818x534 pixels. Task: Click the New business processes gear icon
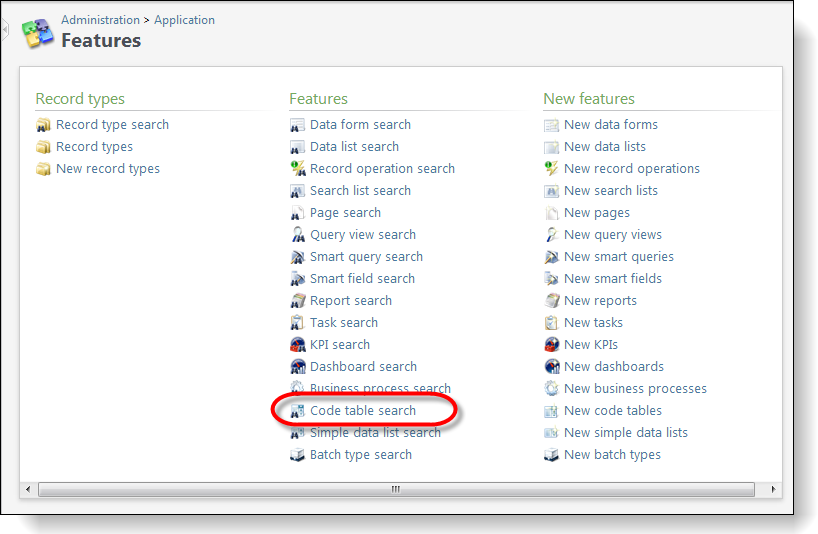[551, 389]
